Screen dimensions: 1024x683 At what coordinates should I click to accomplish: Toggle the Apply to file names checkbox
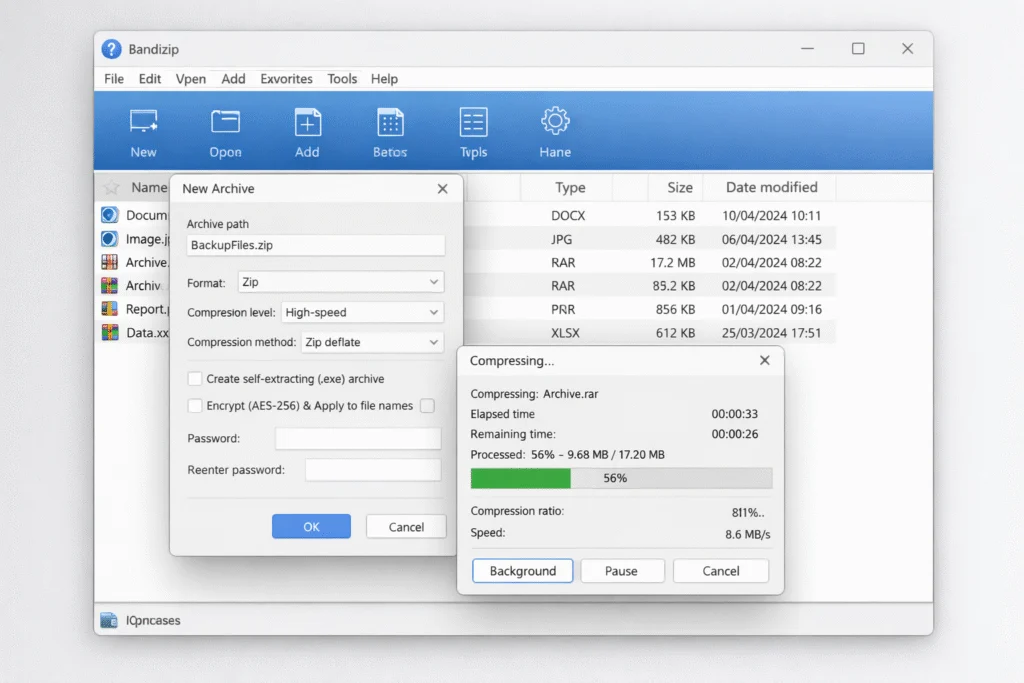click(x=428, y=406)
